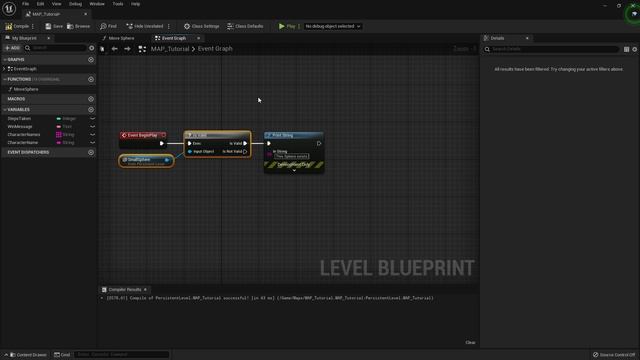Open Hide Unrelated options menu
The height and width of the screenshot is (360, 640).
coord(169,26)
